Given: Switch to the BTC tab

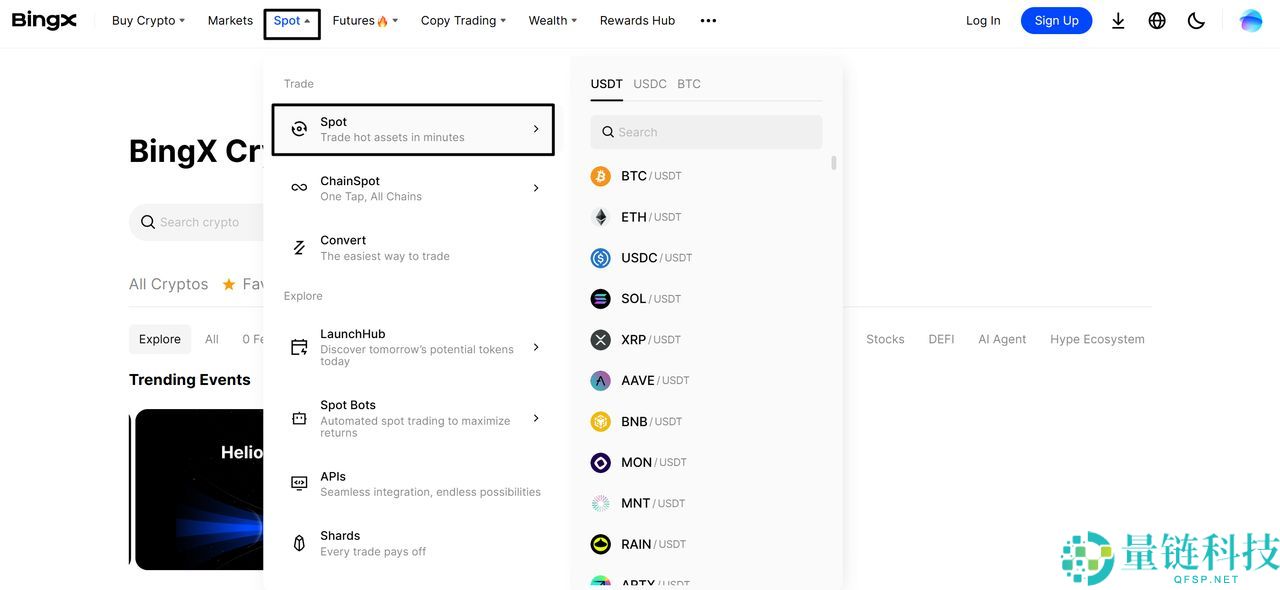Looking at the screenshot, I should (x=689, y=84).
